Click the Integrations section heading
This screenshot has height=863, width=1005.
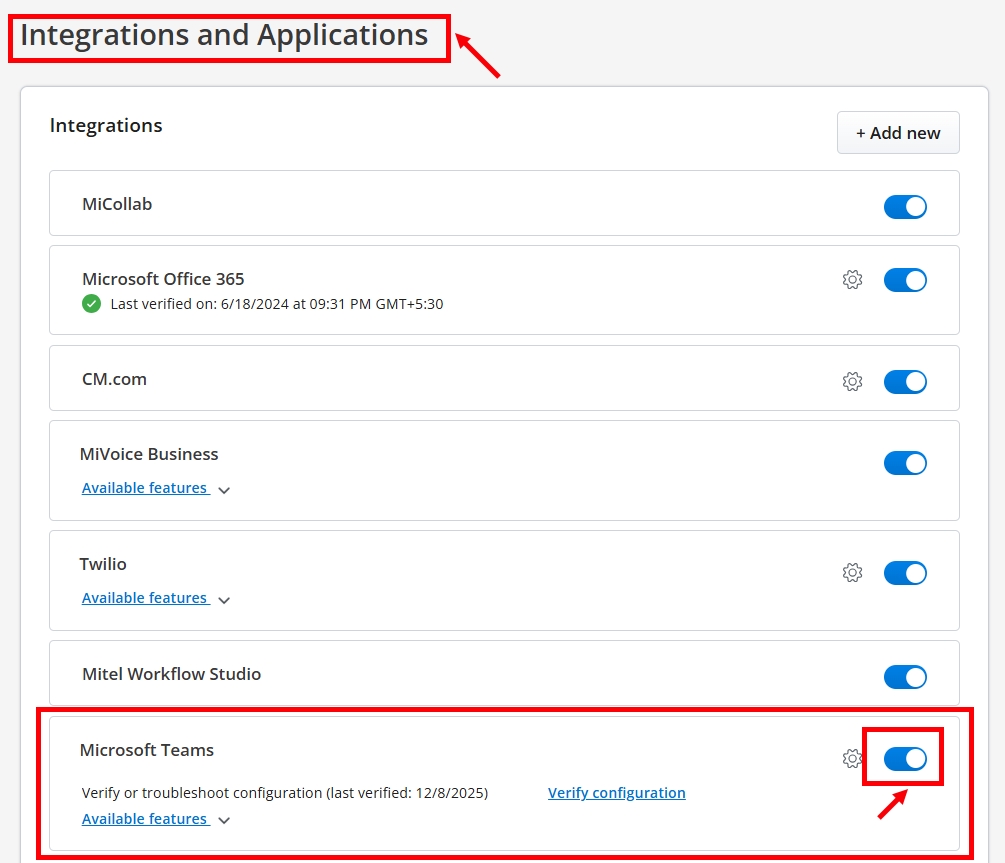click(106, 126)
